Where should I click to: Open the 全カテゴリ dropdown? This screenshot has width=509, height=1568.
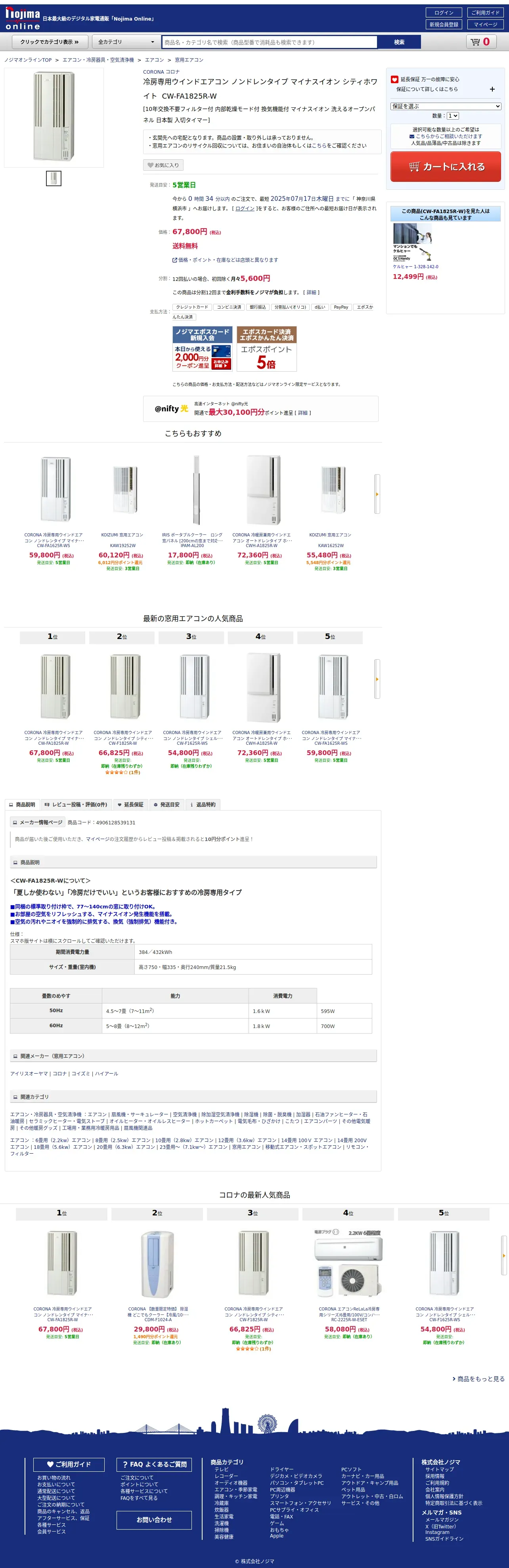pos(126,42)
